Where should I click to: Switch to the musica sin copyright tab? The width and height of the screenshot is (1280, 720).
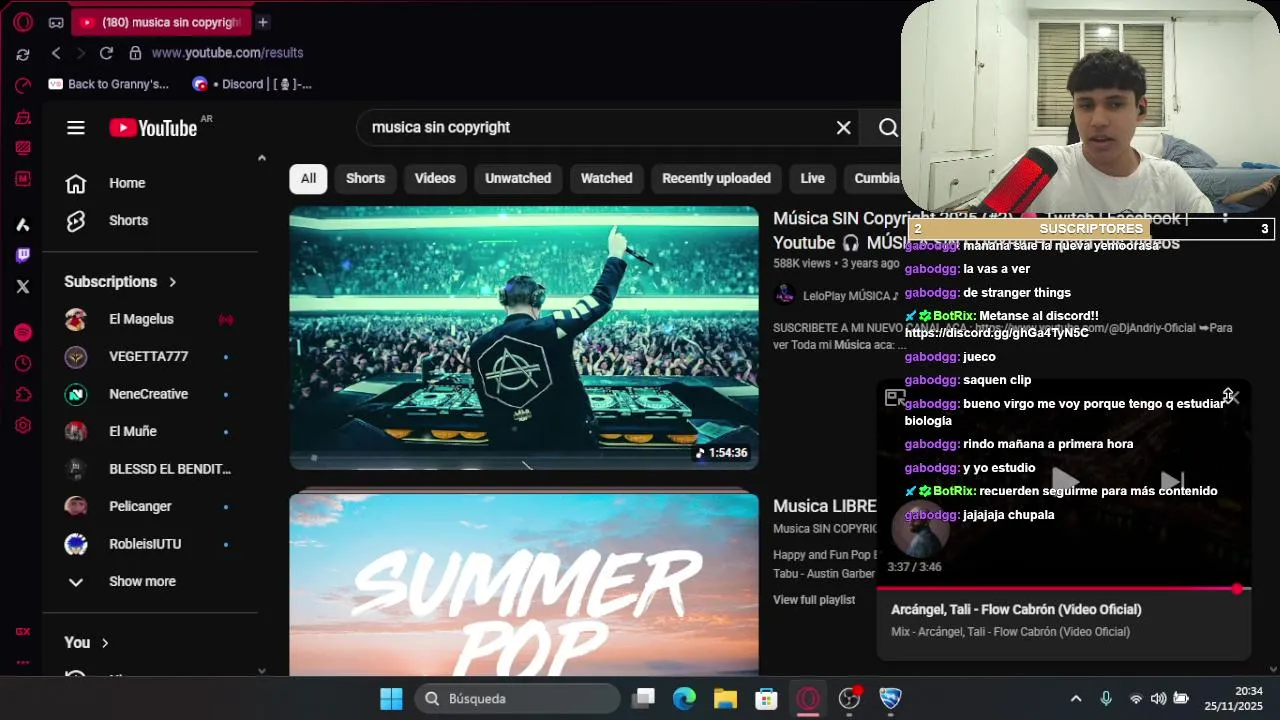pos(160,22)
